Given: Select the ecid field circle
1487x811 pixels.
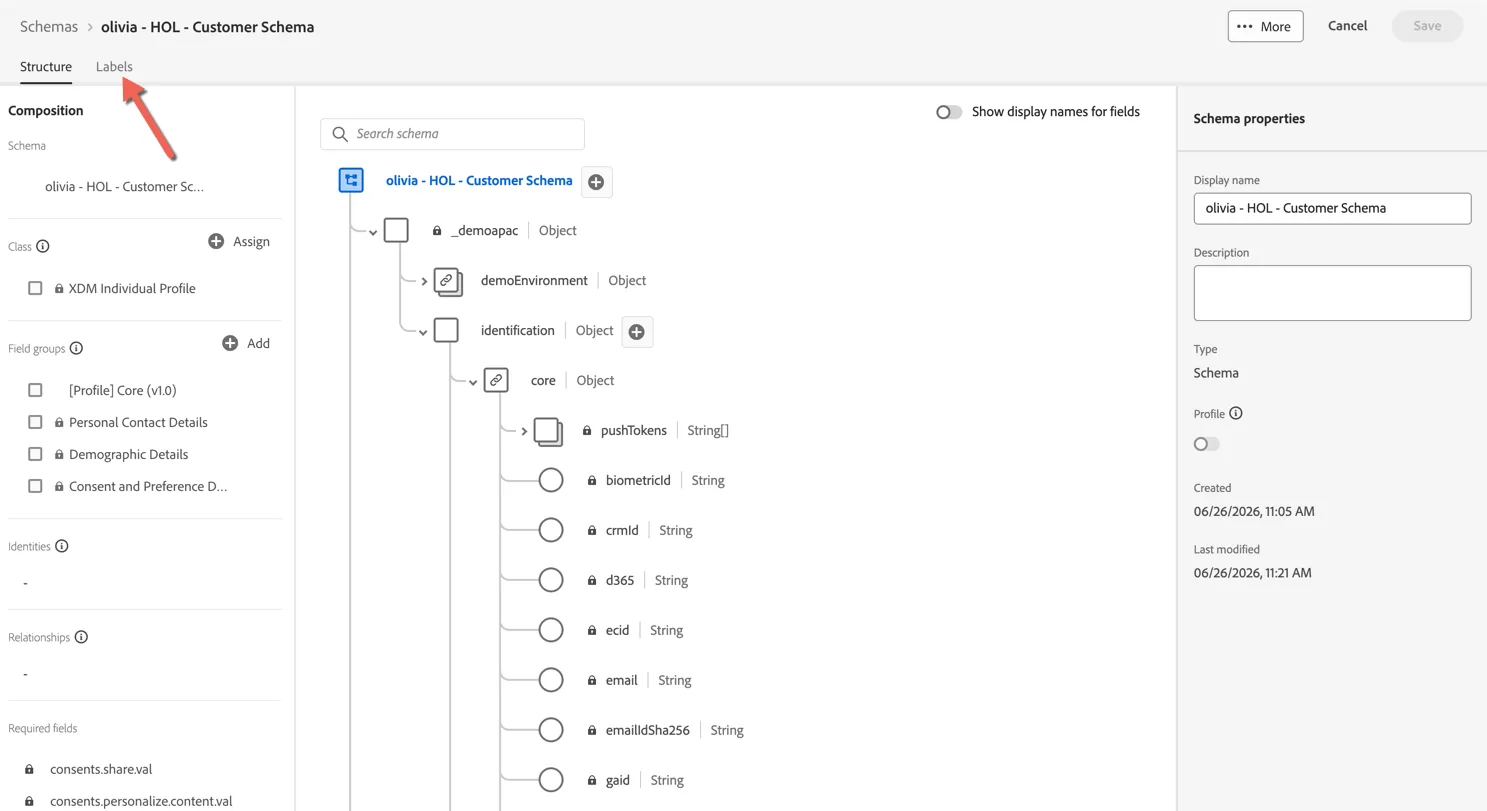Looking at the screenshot, I should coord(551,630).
